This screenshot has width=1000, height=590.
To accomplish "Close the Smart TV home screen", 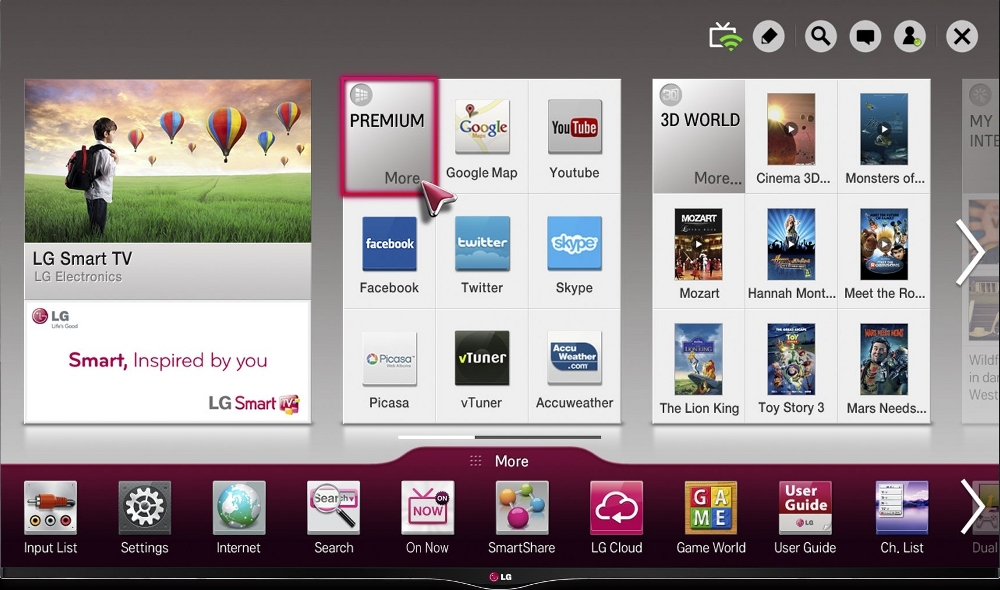I will pyautogui.click(x=962, y=36).
